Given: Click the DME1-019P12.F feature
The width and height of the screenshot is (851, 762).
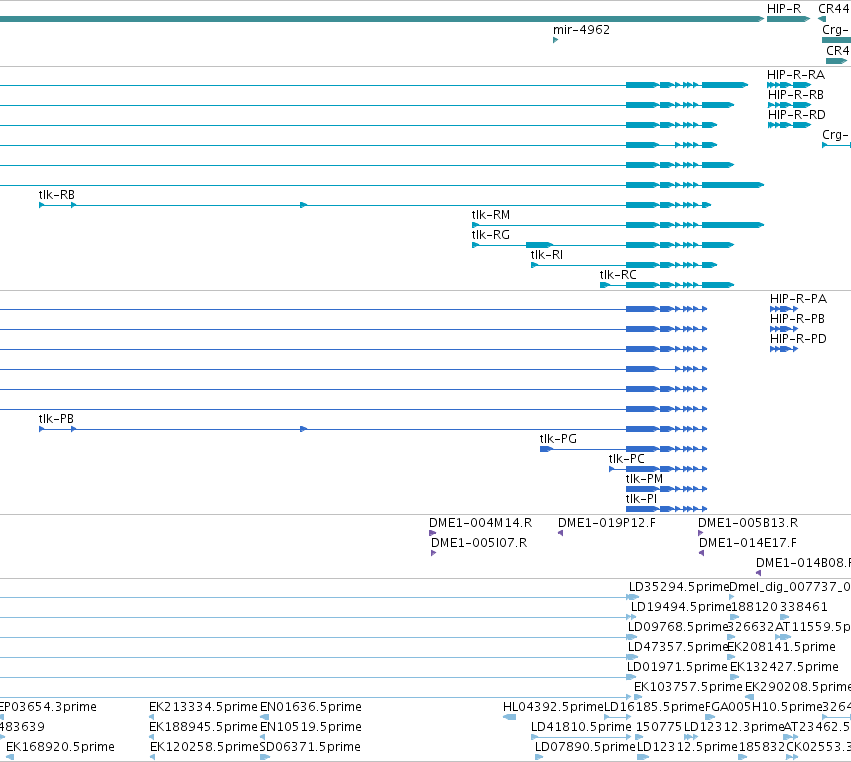Looking at the screenshot, I should 561,533.
